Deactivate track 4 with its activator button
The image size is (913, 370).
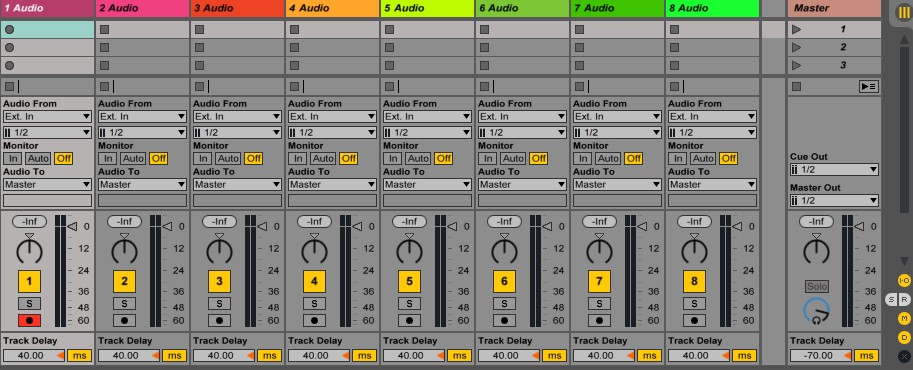[314, 282]
